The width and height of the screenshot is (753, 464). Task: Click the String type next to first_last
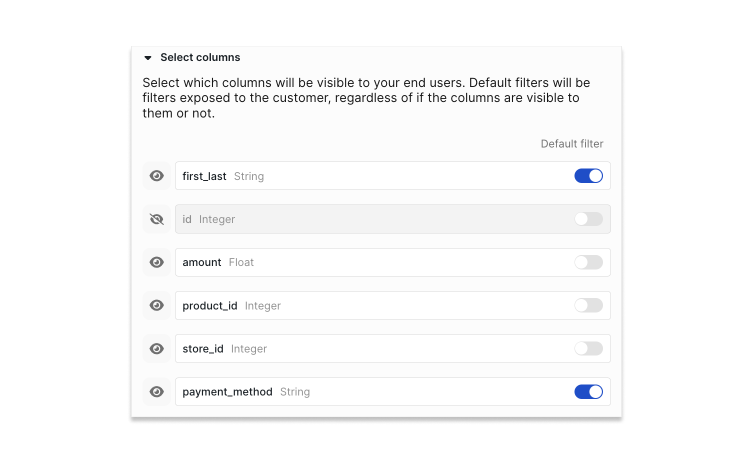[249, 176]
